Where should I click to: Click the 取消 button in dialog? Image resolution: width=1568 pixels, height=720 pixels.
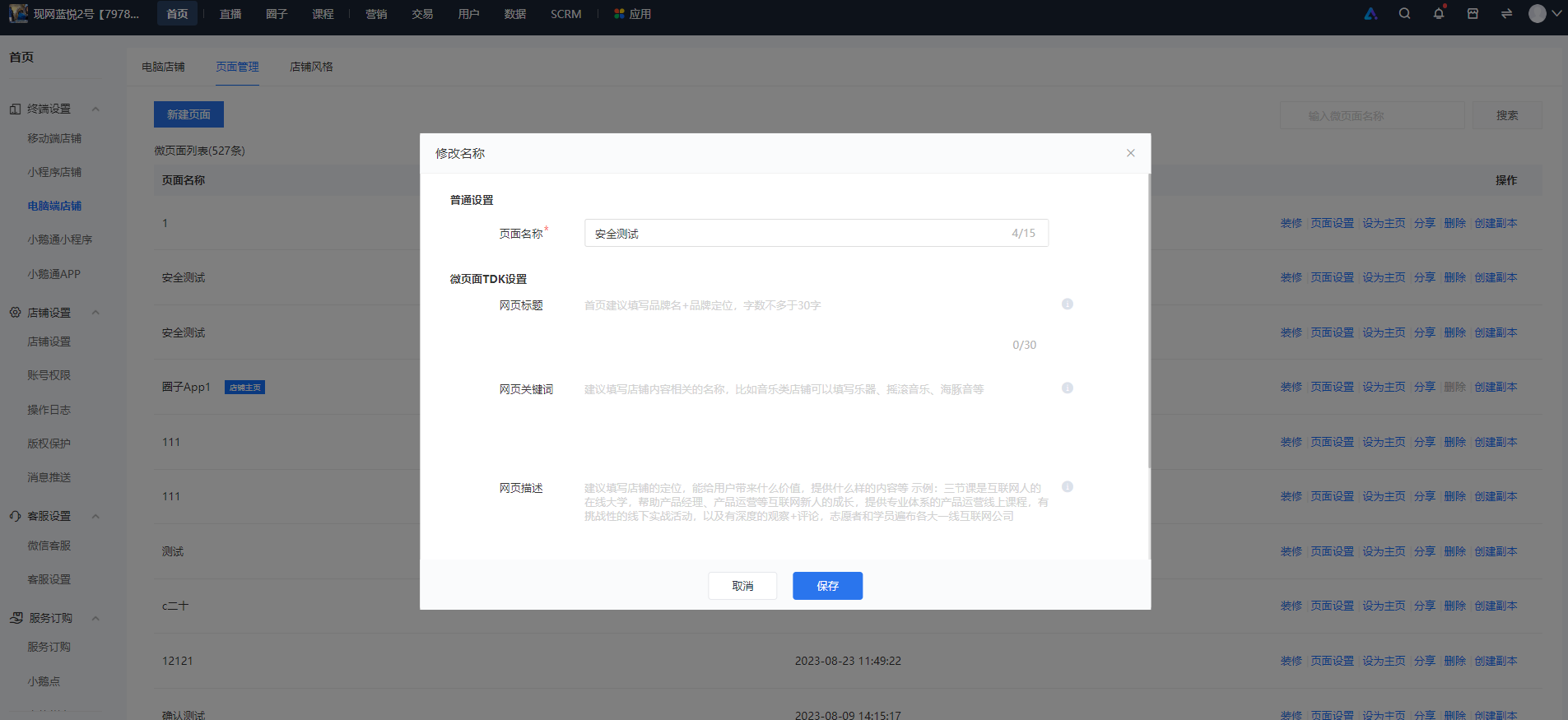[x=742, y=586]
